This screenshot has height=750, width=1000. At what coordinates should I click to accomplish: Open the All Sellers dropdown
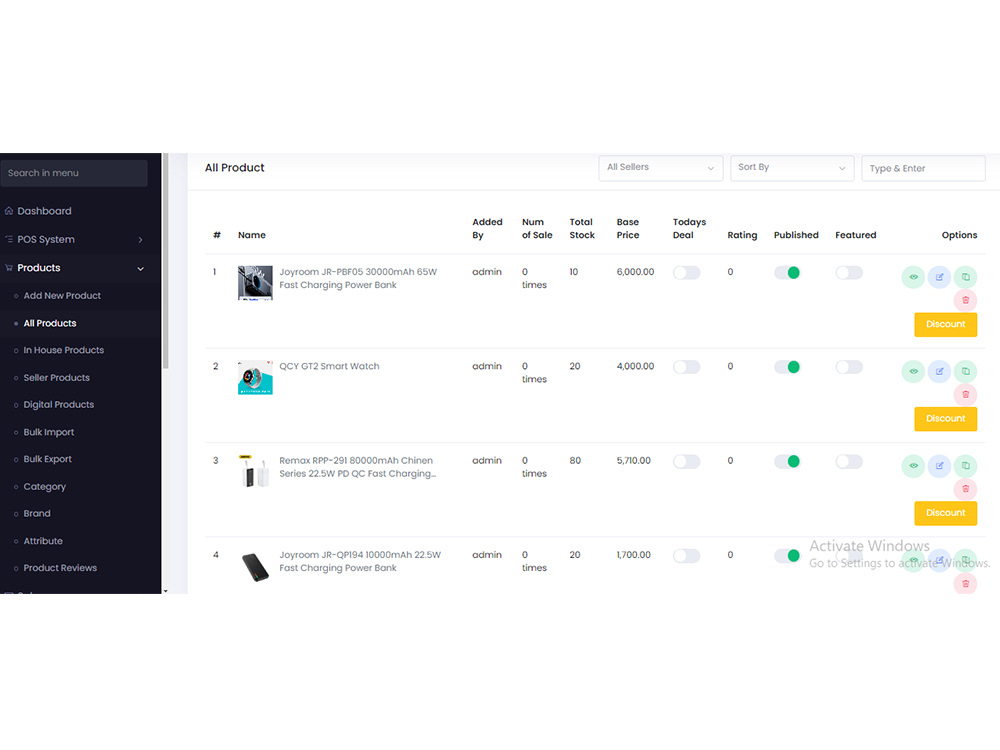point(661,168)
